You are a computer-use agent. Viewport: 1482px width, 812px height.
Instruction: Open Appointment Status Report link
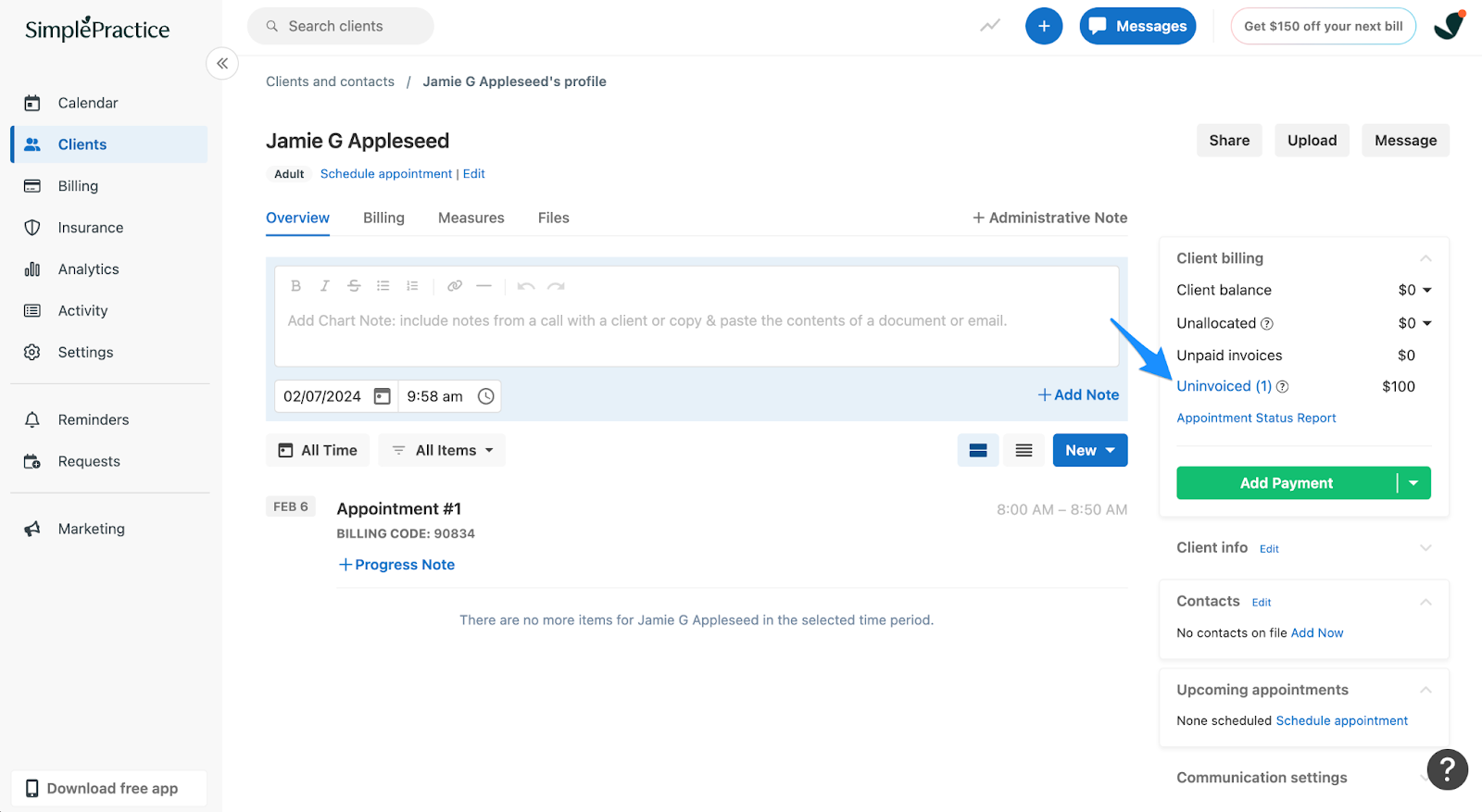[1256, 418]
